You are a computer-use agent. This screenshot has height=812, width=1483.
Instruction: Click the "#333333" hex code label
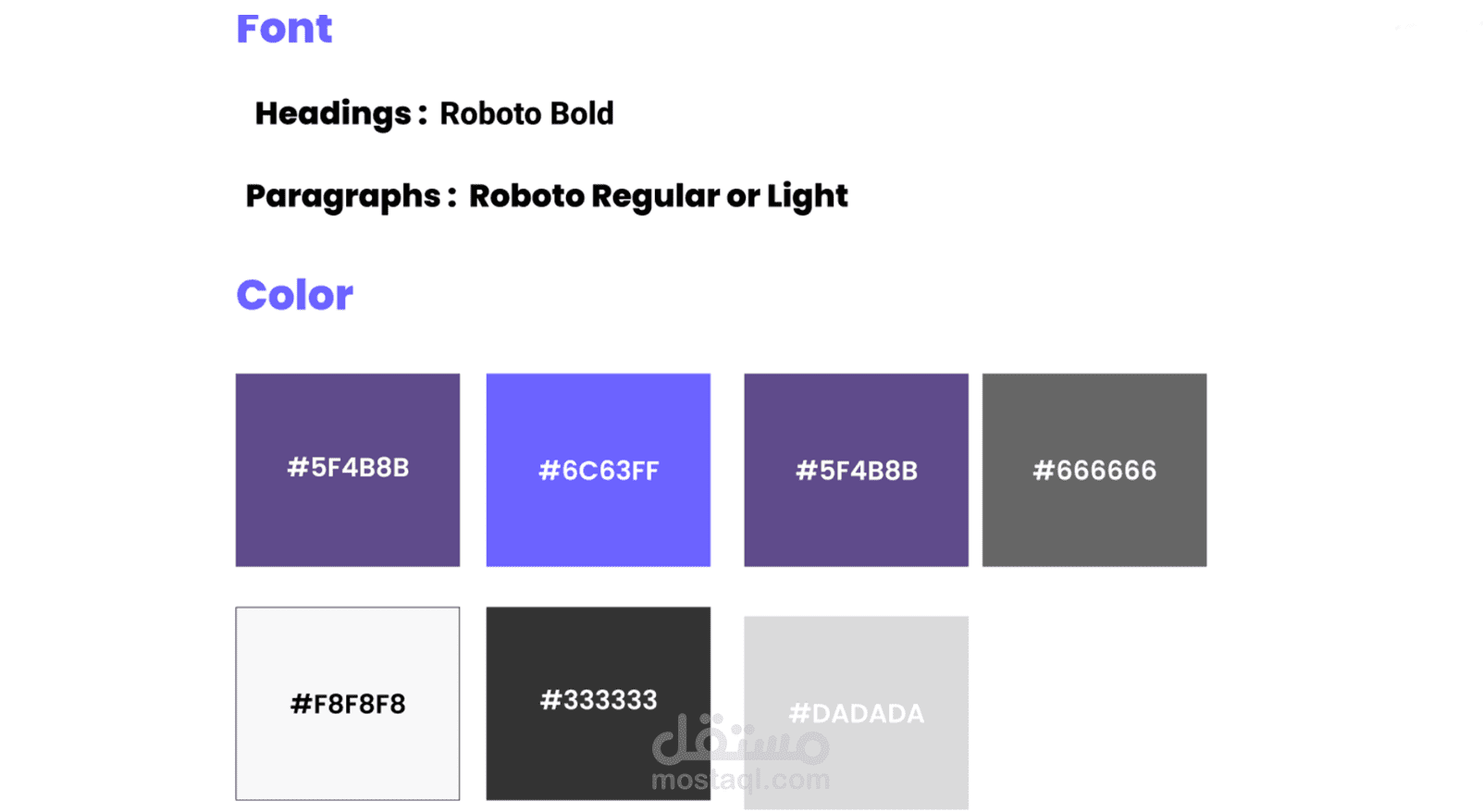pos(599,700)
